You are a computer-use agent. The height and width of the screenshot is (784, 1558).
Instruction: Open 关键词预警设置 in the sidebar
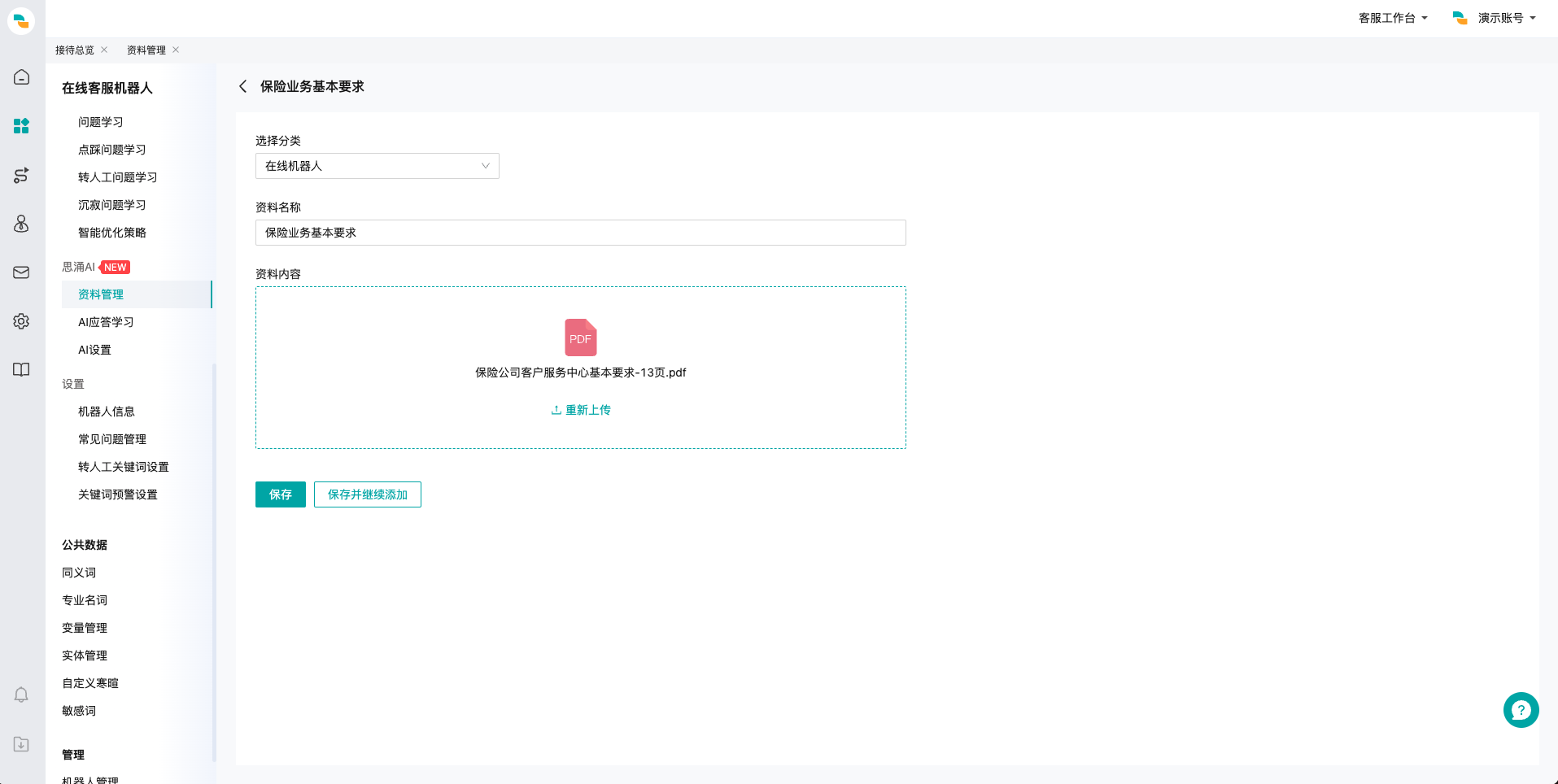click(118, 494)
